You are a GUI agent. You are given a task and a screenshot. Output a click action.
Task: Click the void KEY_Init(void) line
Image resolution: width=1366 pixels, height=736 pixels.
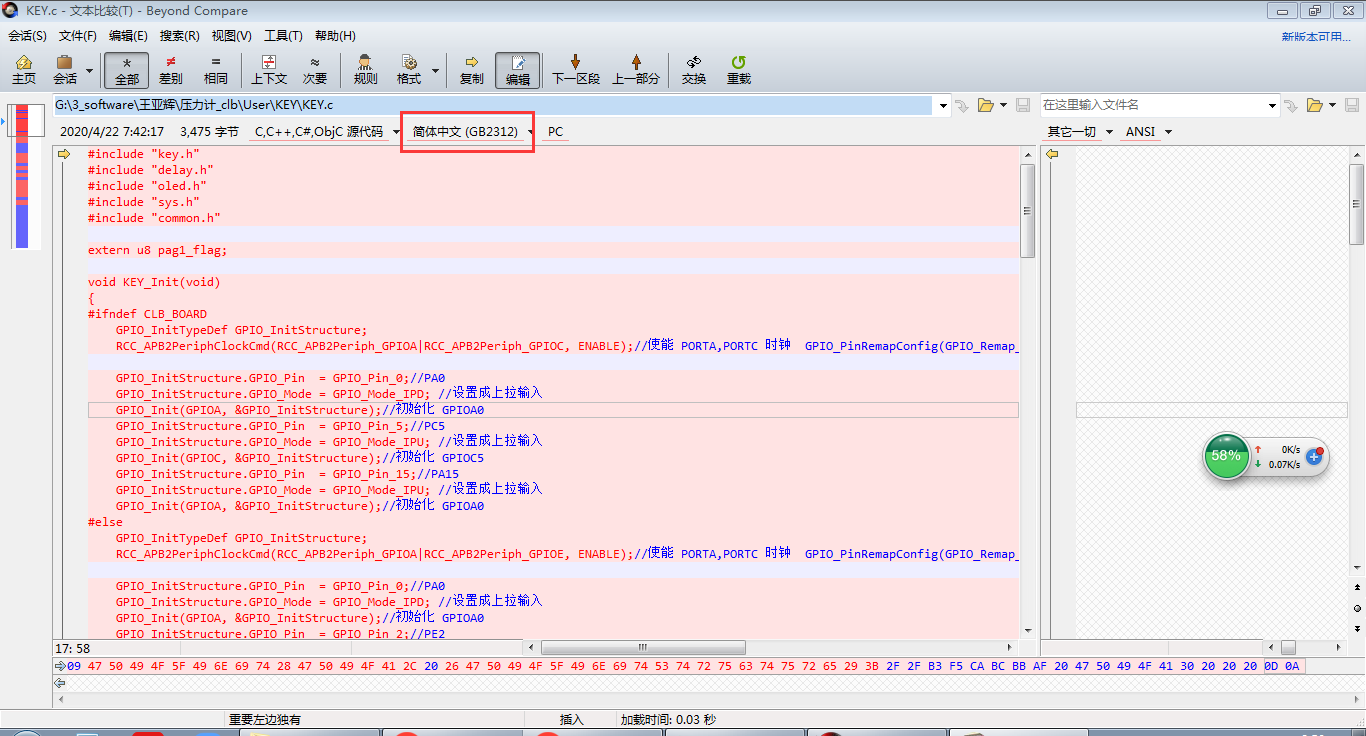(x=154, y=282)
